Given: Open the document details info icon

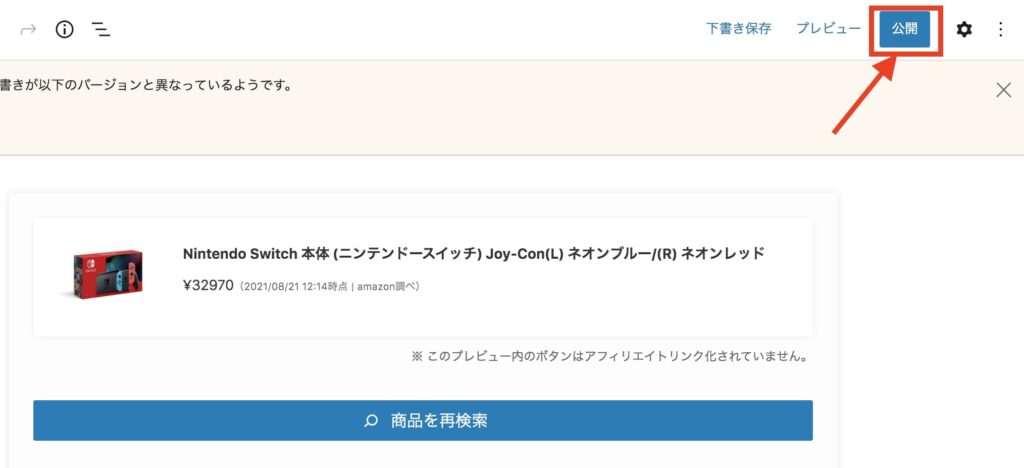Looking at the screenshot, I should 64,29.
